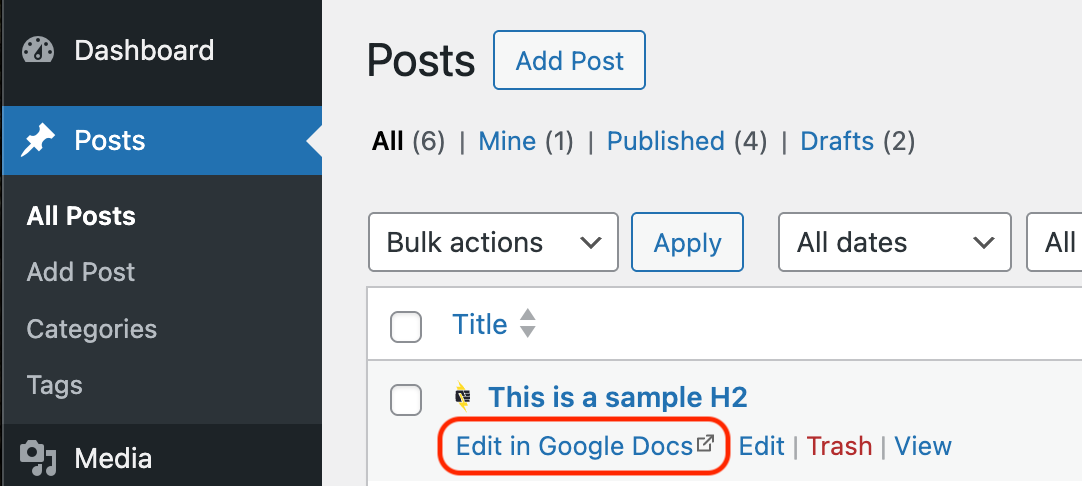1082x486 pixels.
Task: Show only Drafts posts
Action: pos(837,141)
